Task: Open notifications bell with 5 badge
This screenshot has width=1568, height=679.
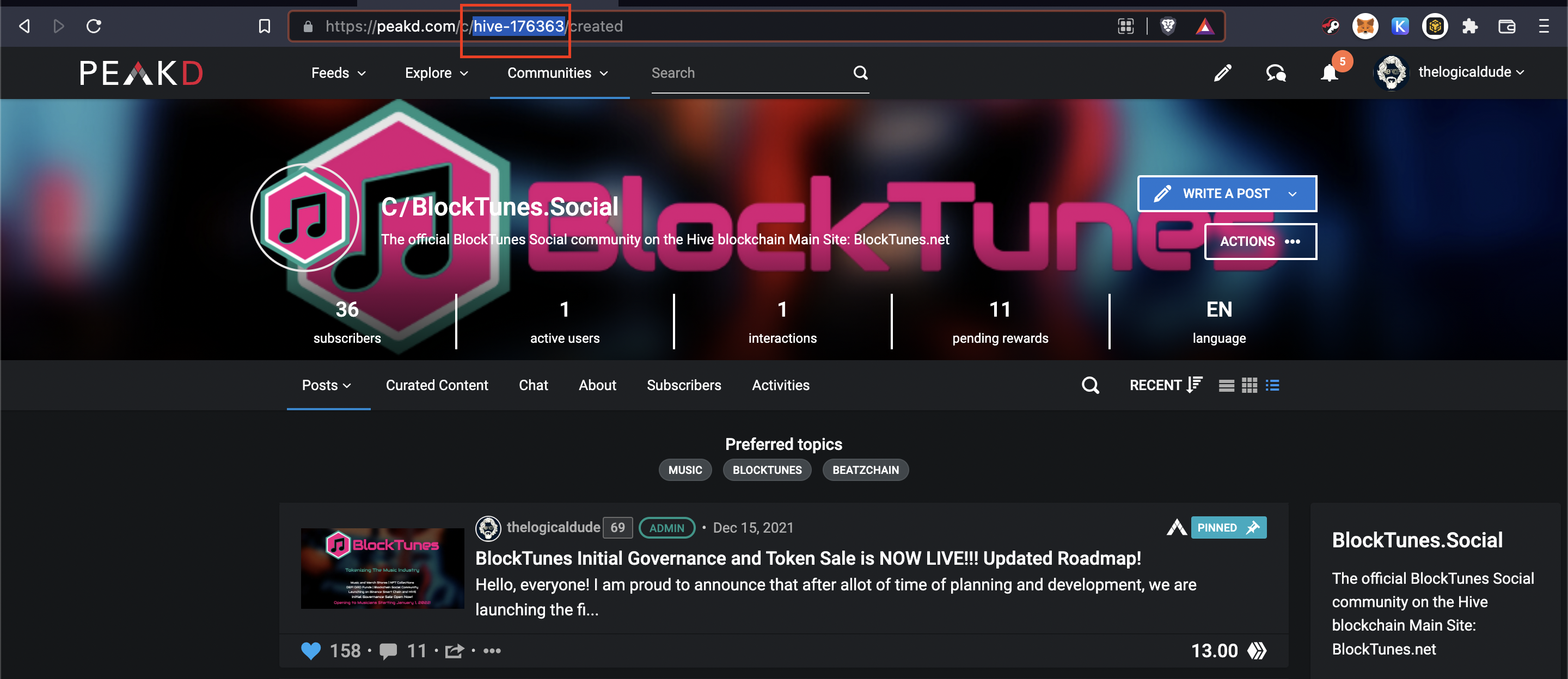Action: (x=1330, y=73)
